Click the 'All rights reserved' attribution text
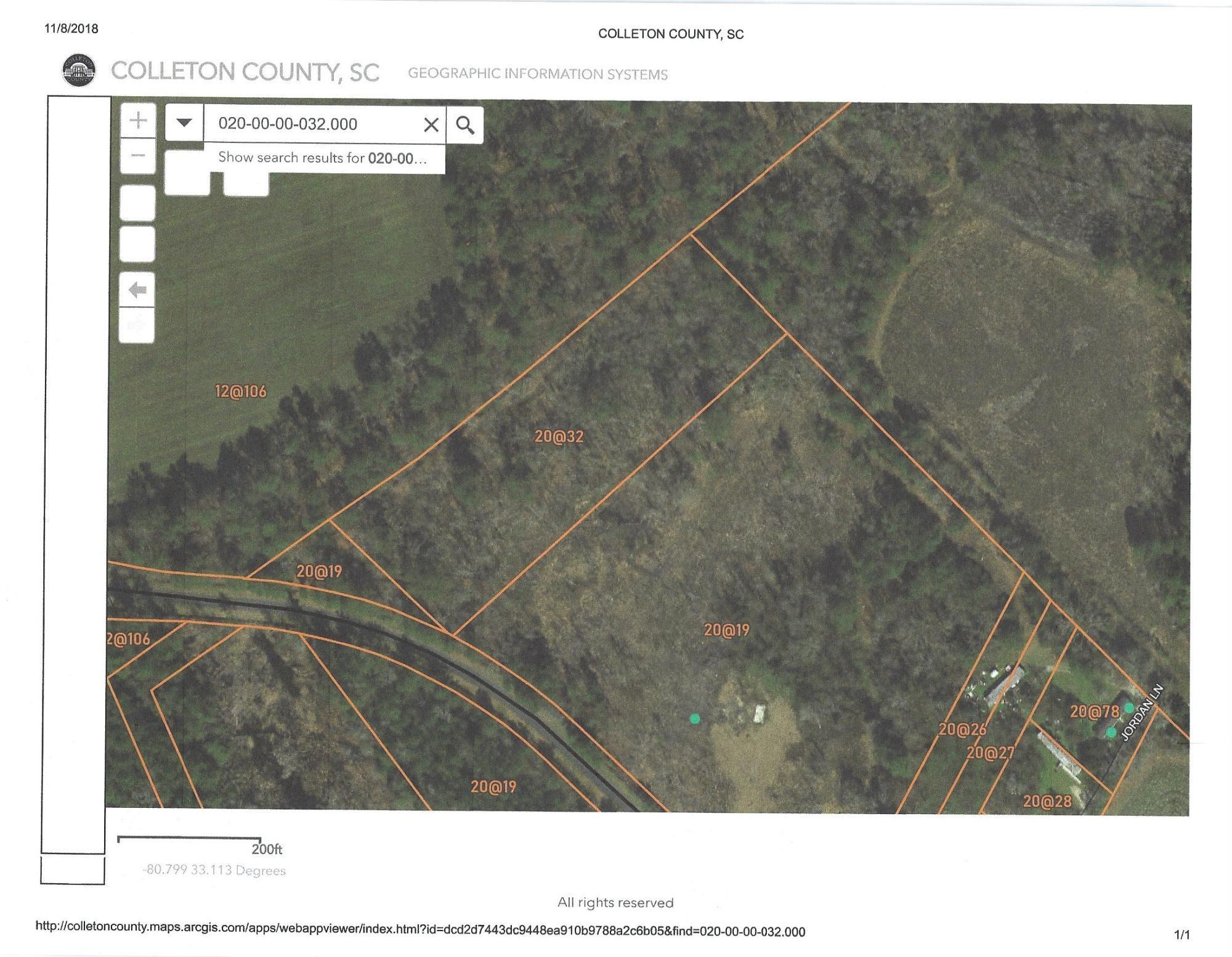 pyautogui.click(x=615, y=903)
